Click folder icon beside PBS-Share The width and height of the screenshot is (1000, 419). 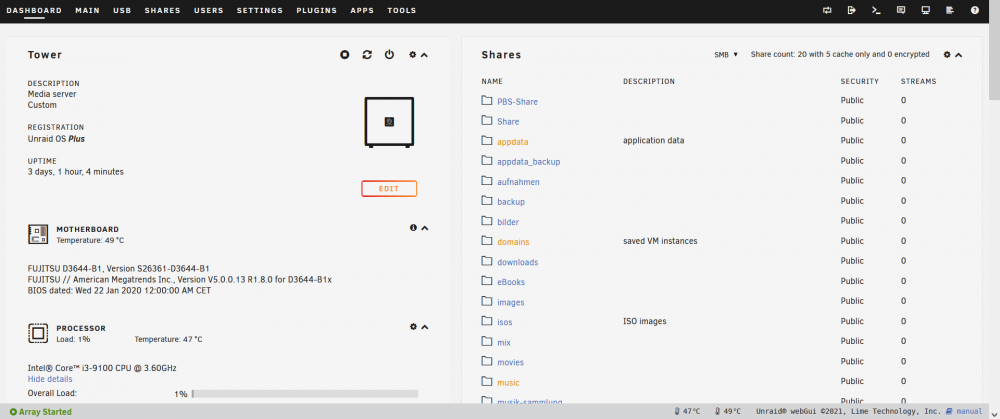pos(487,100)
